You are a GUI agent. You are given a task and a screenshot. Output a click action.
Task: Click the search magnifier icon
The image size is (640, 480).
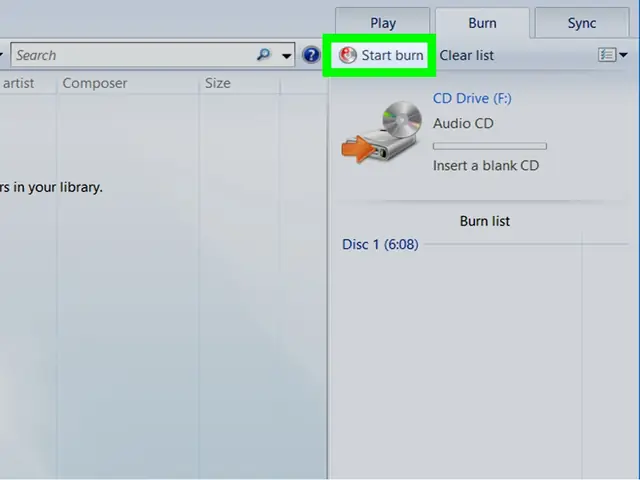(x=264, y=54)
